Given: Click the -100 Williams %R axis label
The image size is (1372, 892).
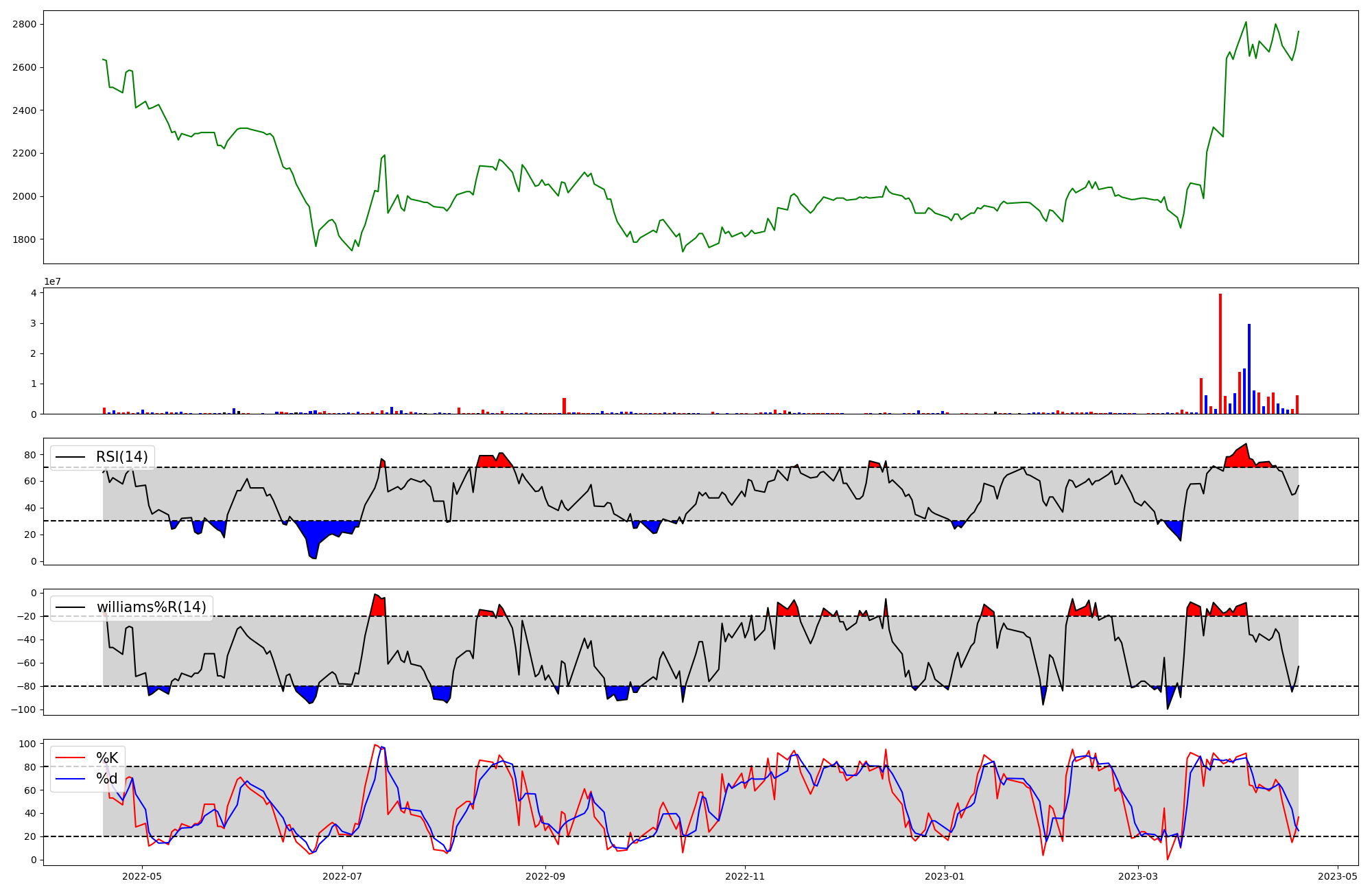Looking at the screenshot, I should pyautogui.click(x=23, y=709).
